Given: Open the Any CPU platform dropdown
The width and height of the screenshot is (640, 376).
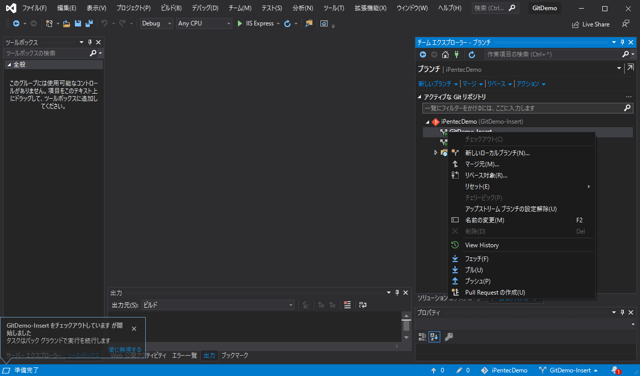Looking at the screenshot, I should pyautogui.click(x=204, y=24).
